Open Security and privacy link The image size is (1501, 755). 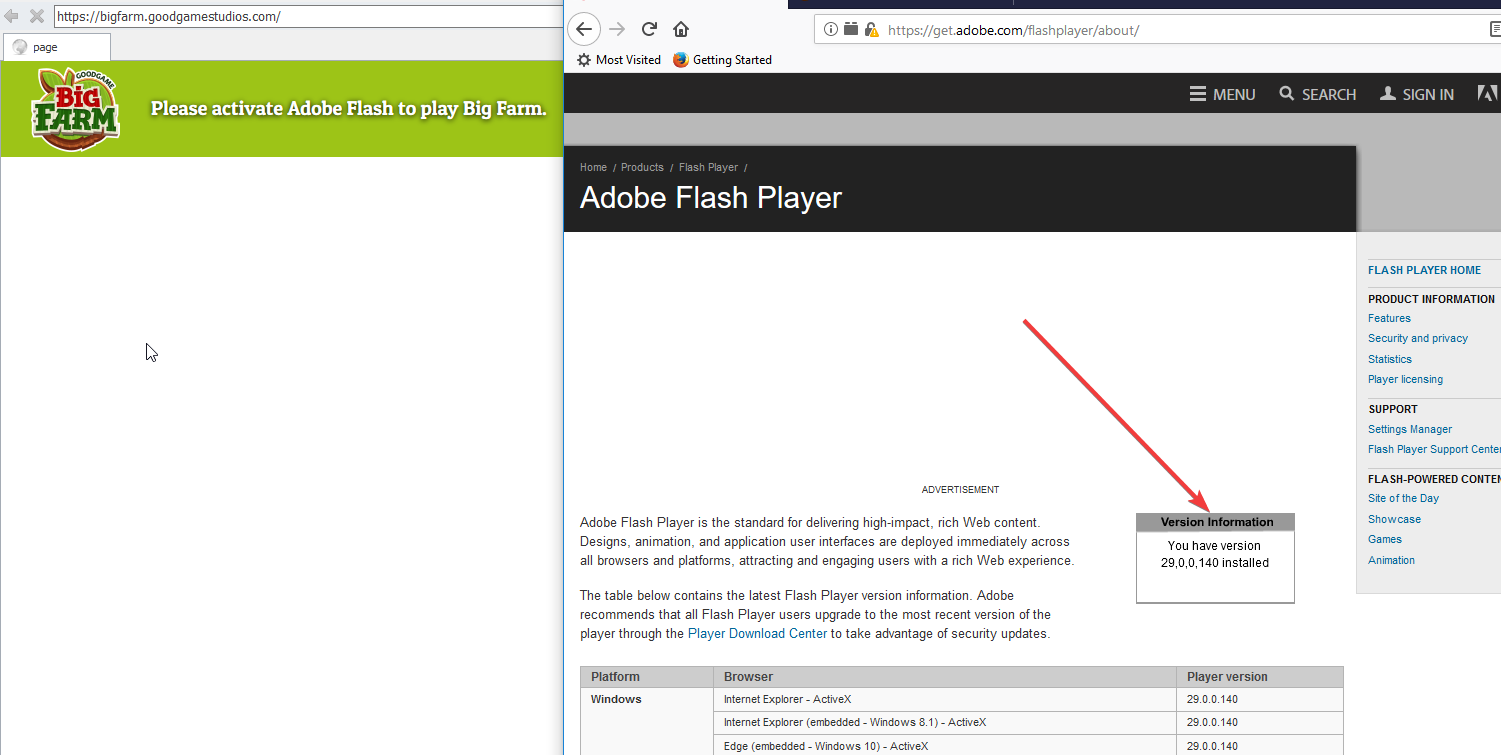[x=1418, y=338]
